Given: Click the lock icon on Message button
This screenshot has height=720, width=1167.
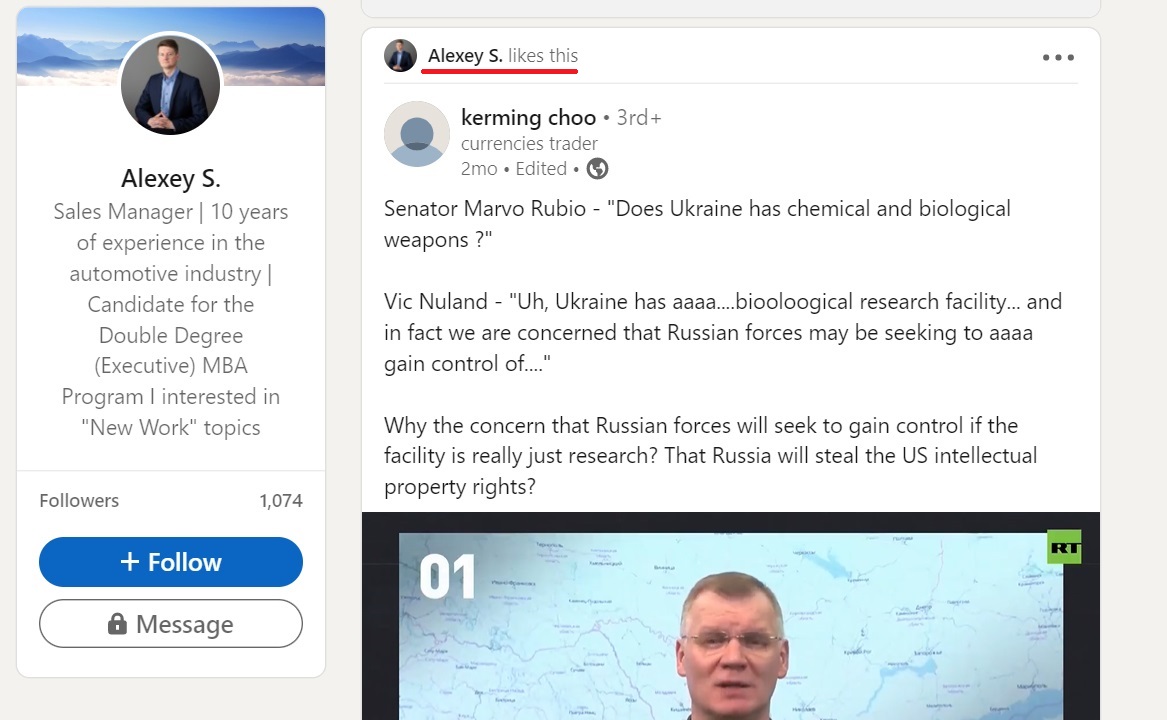Looking at the screenshot, I should pos(118,623).
